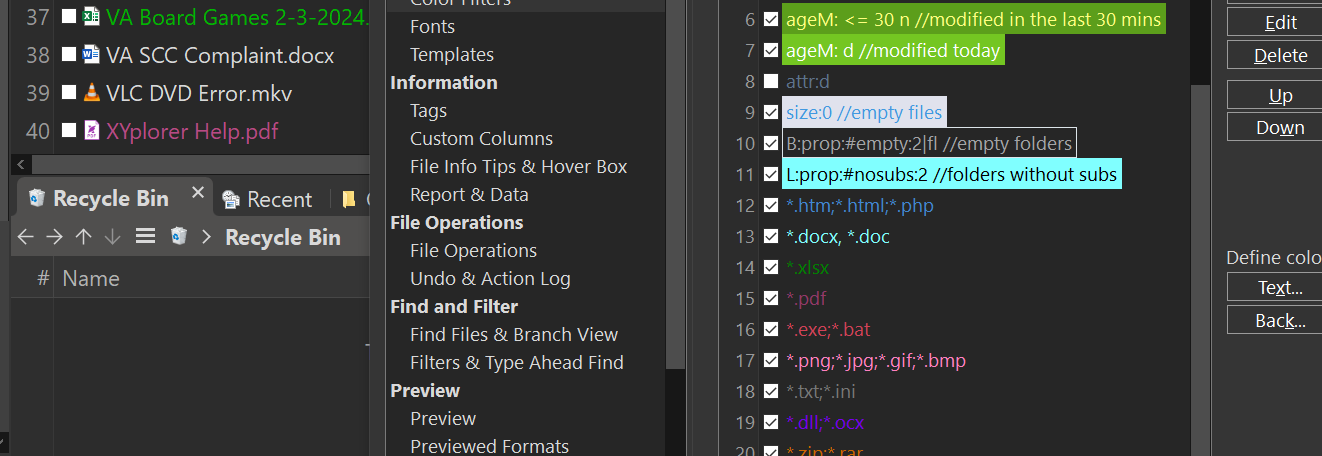Screen dimensions: 1322x456
Task: Close the Recycle Bin tab with its X
Action: pos(198,192)
